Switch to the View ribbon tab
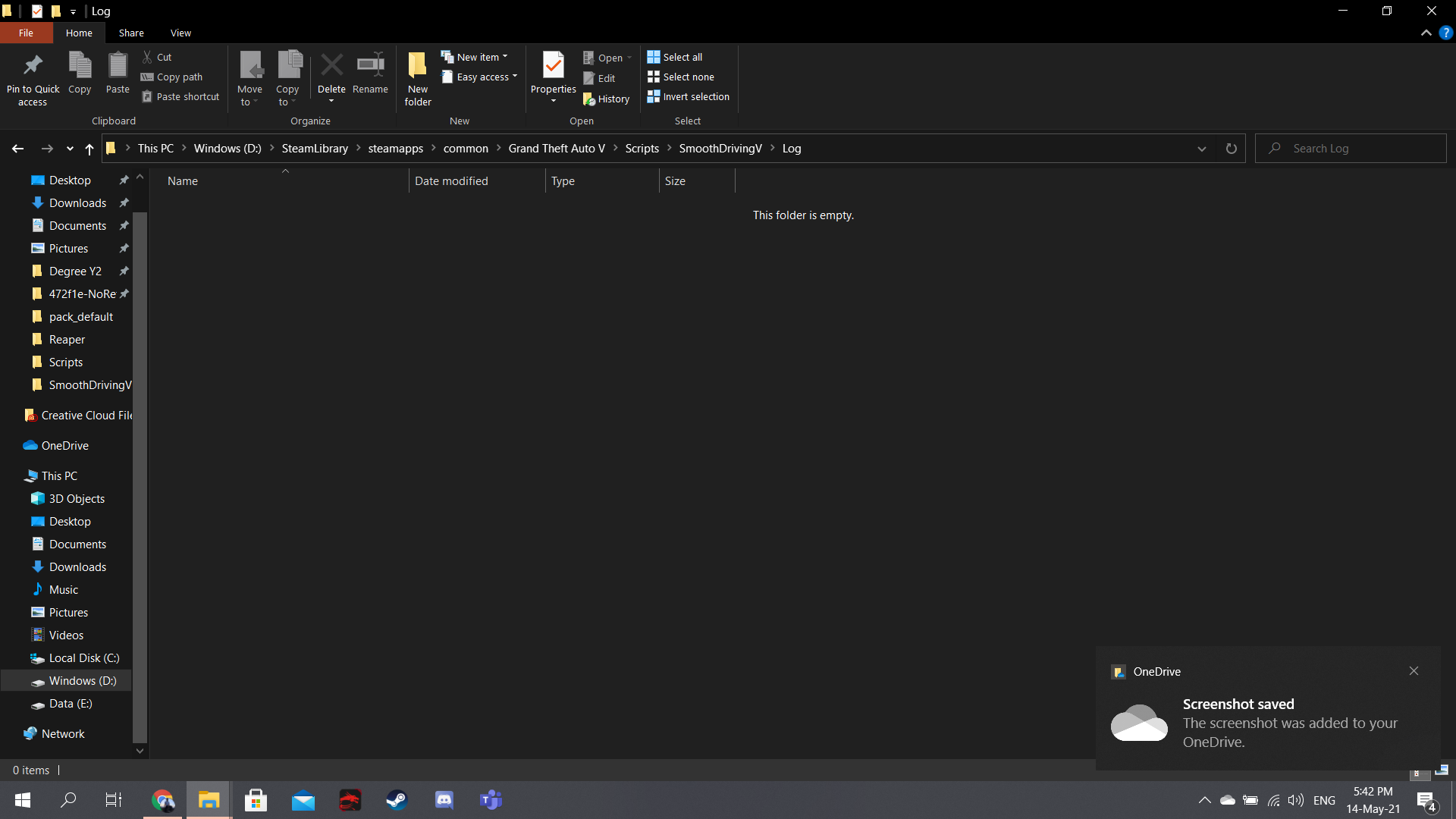 pyautogui.click(x=180, y=33)
